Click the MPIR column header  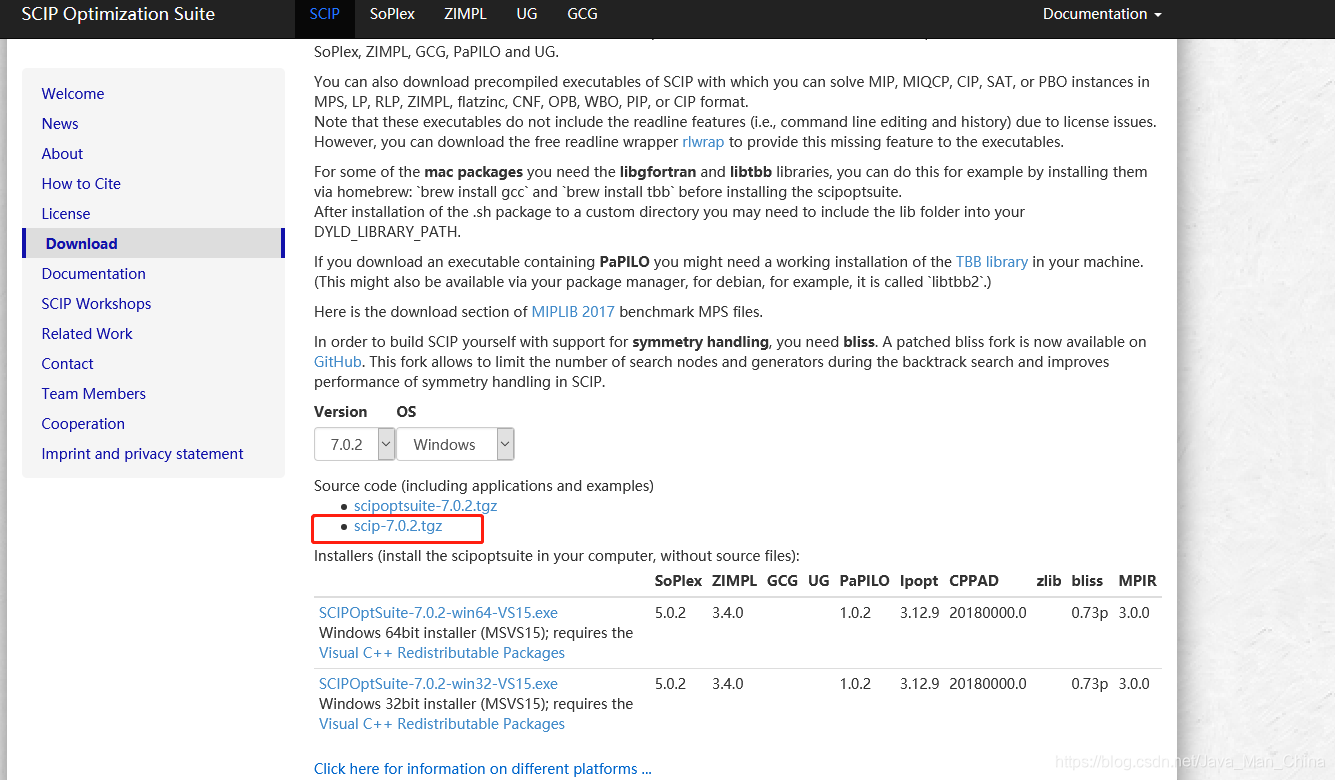[1138, 581]
